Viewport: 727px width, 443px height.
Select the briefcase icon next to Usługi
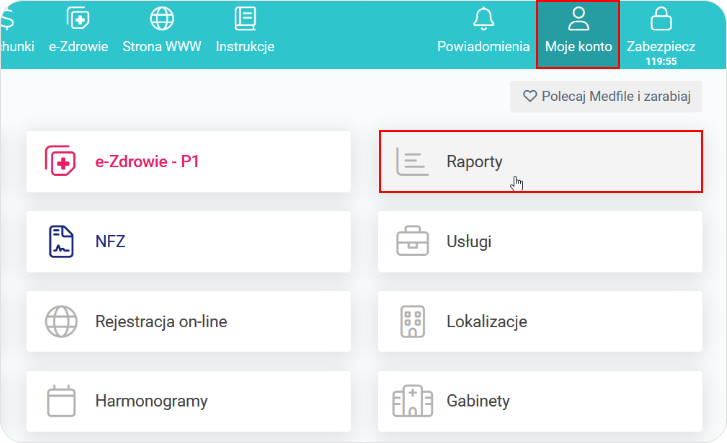412,241
